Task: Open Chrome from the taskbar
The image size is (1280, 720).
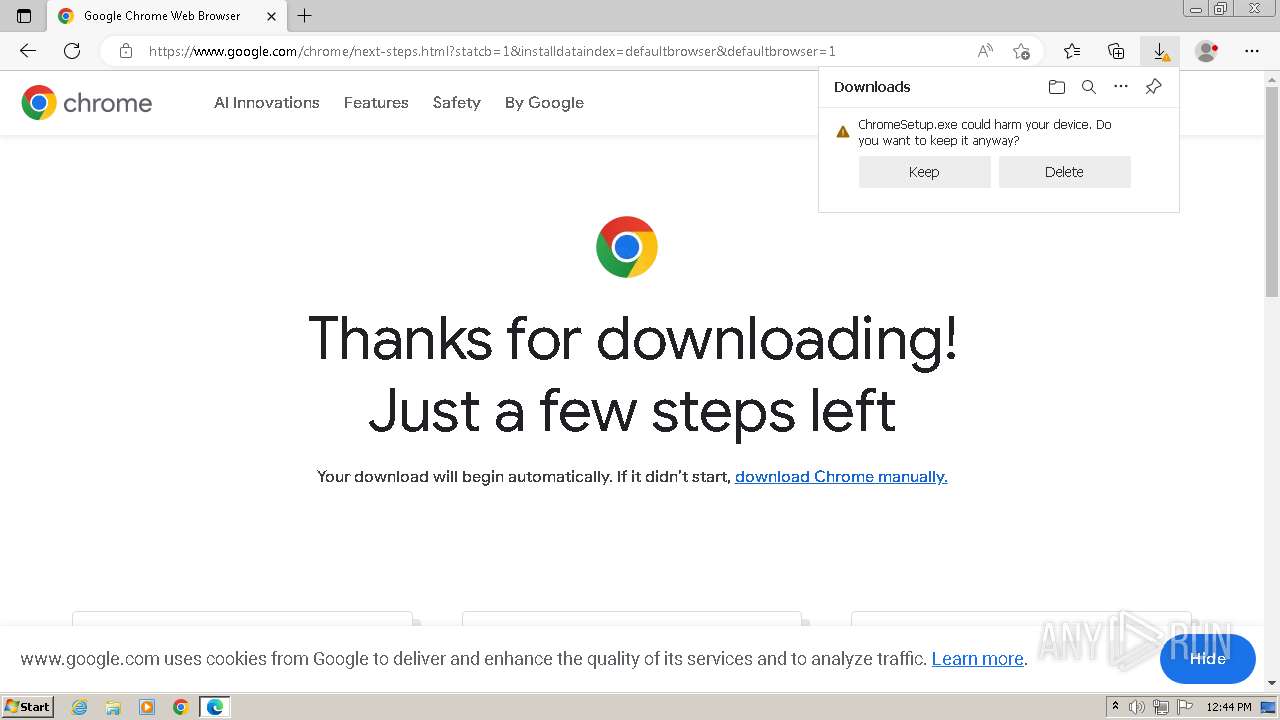Action: coord(181,707)
